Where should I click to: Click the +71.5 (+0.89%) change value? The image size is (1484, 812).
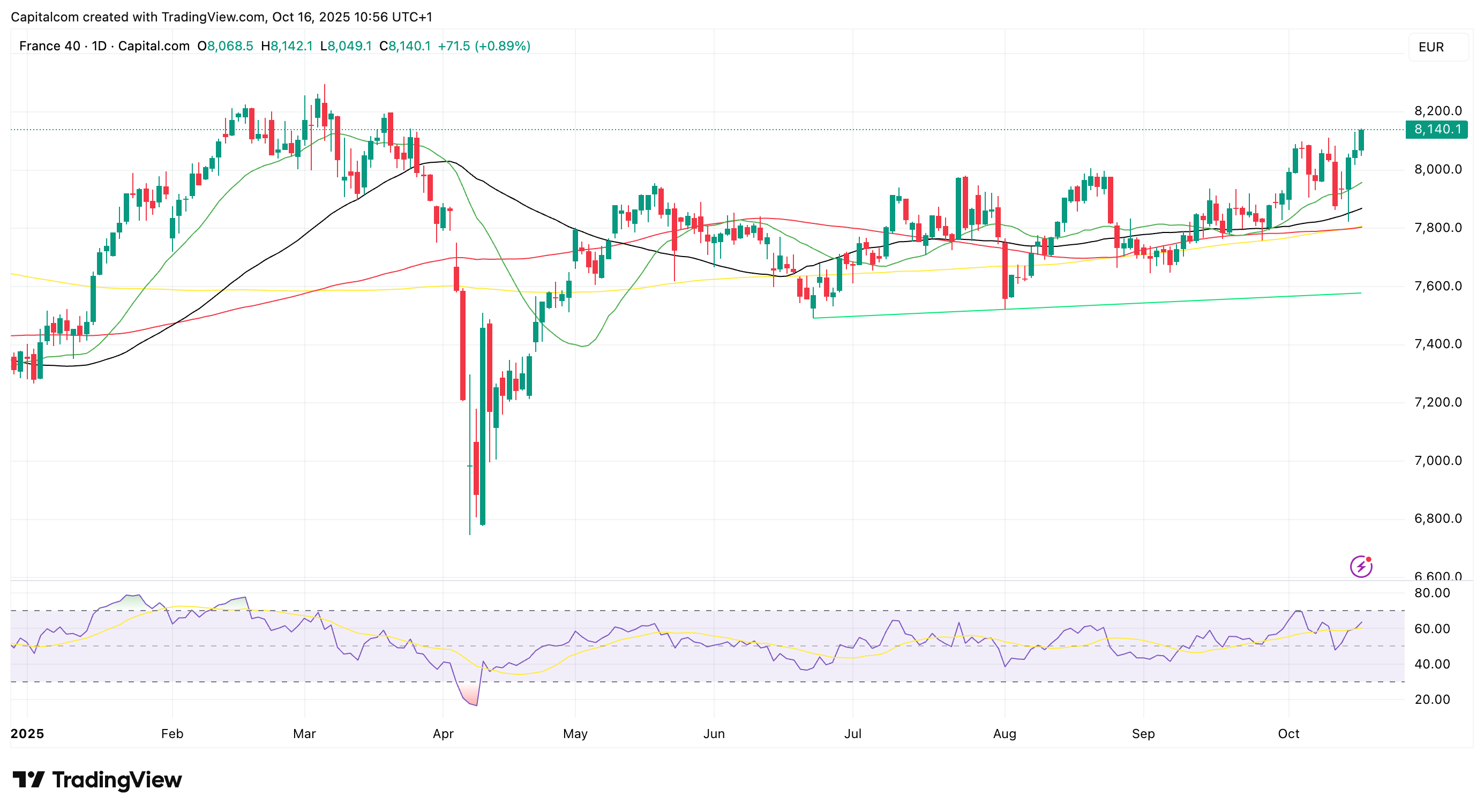pos(484,46)
